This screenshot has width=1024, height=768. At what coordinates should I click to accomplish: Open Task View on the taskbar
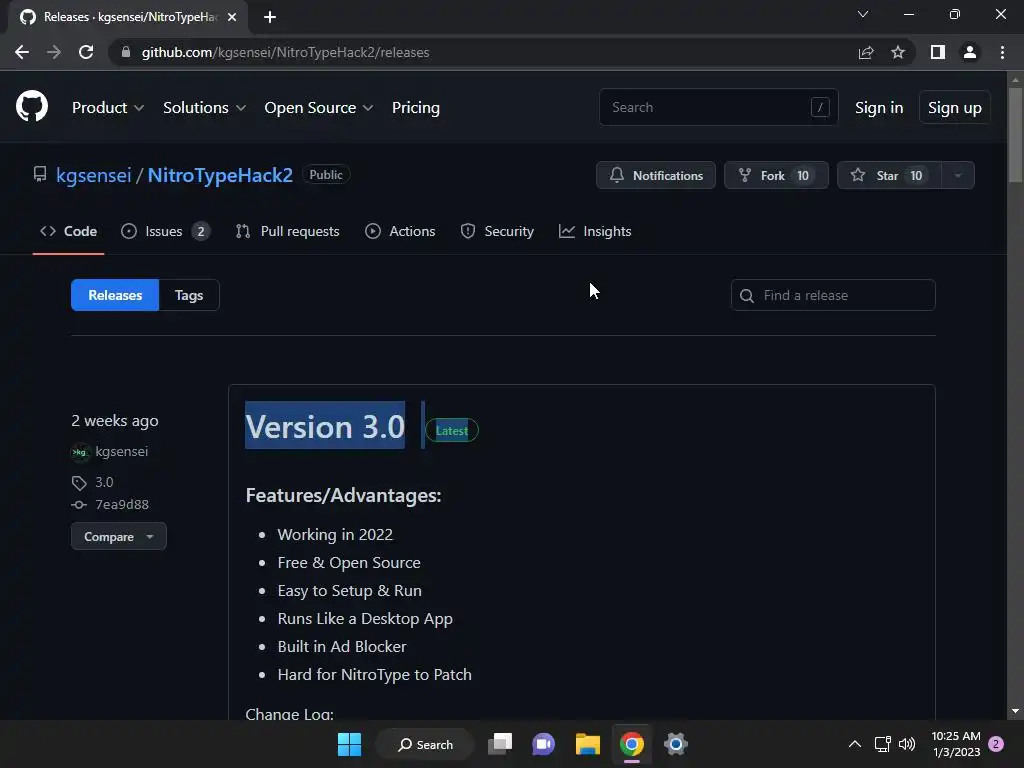pyautogui.click(x=500, y=744)
